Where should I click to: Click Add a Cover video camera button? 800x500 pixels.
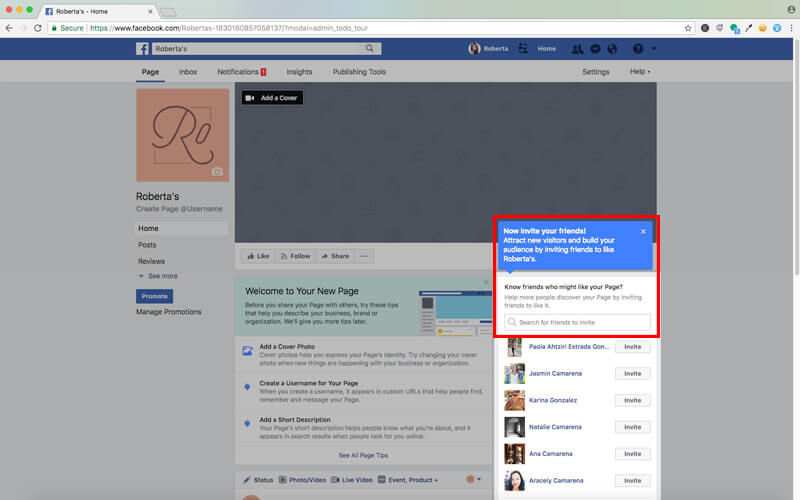[x=272, y=98]
